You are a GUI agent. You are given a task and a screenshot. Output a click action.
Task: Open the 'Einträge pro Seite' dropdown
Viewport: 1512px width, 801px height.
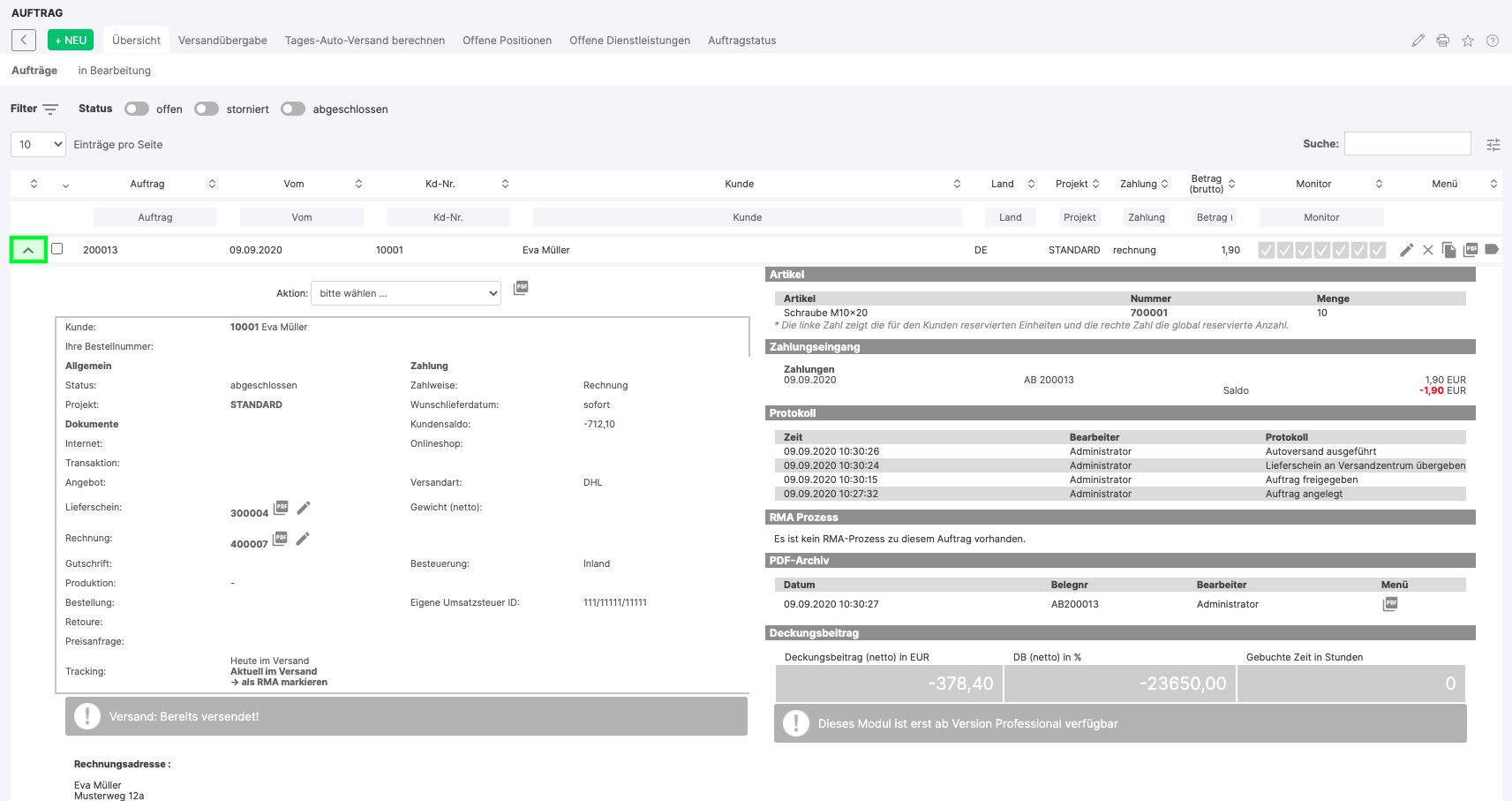38,145
